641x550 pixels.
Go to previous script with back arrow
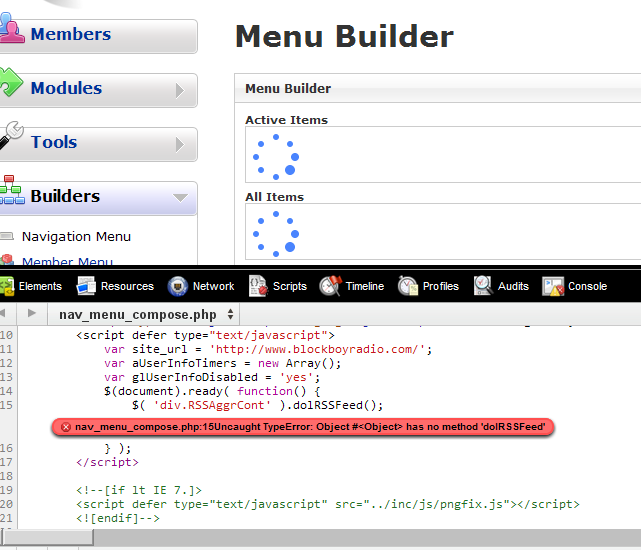(3, 314)
